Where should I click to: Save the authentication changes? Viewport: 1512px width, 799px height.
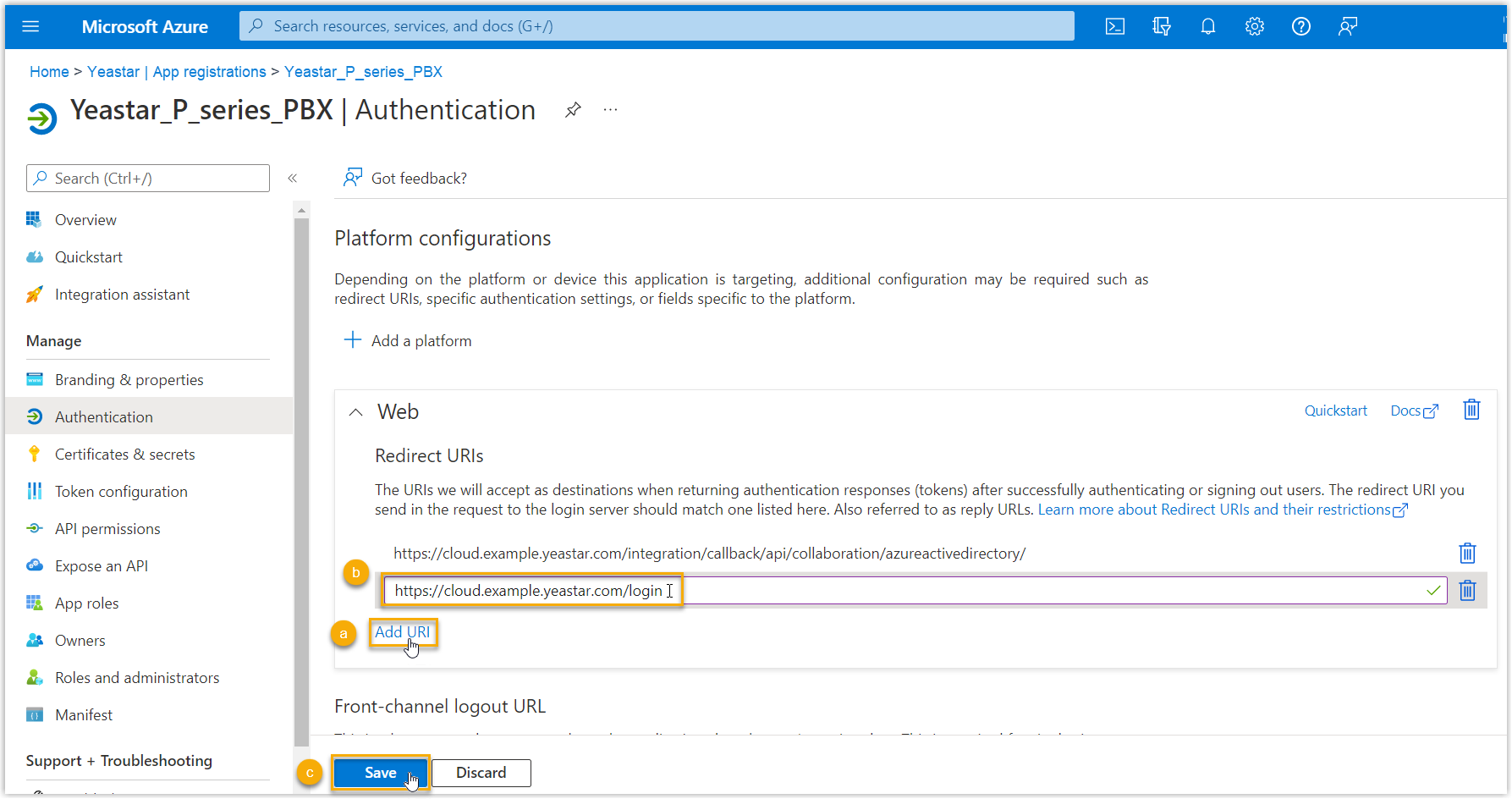point(380,773)
